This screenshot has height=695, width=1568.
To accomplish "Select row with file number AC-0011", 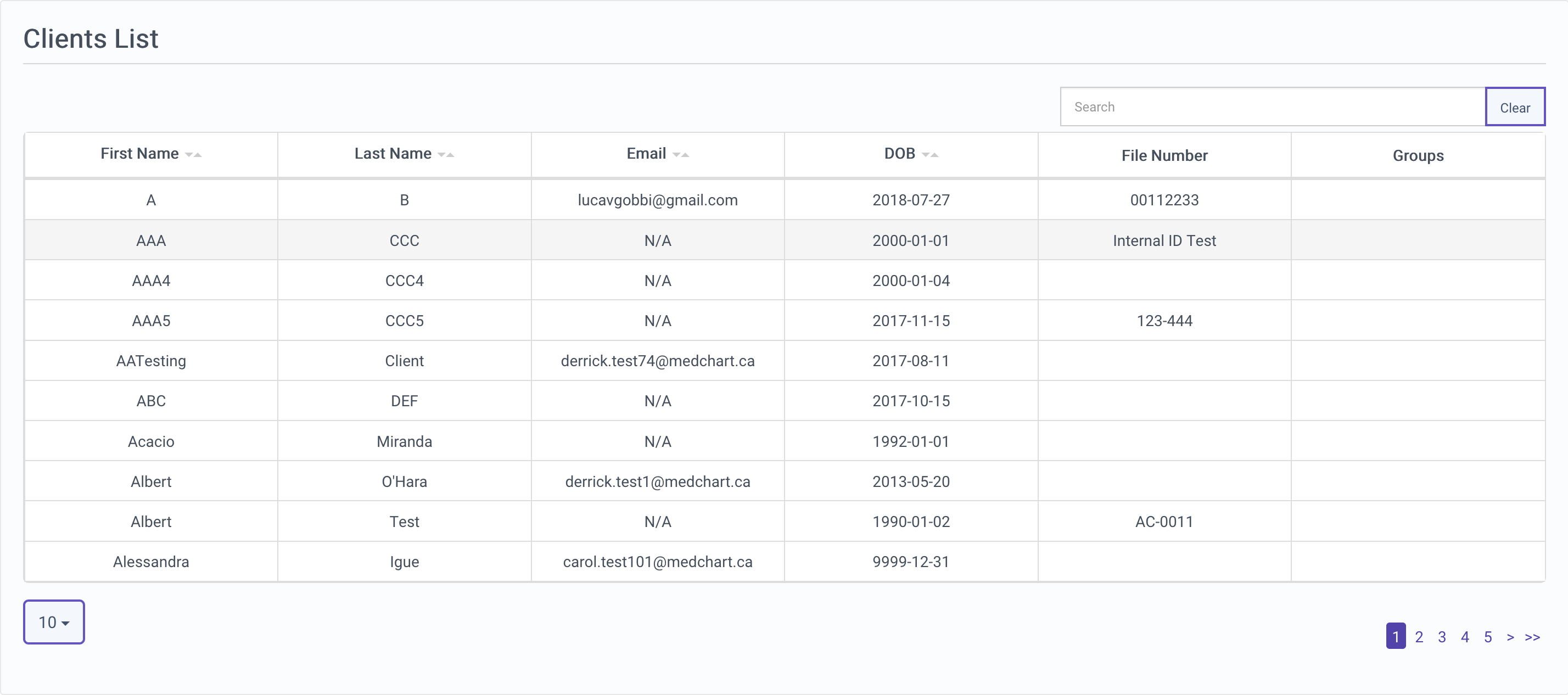I will click(x=1164, y=522).
